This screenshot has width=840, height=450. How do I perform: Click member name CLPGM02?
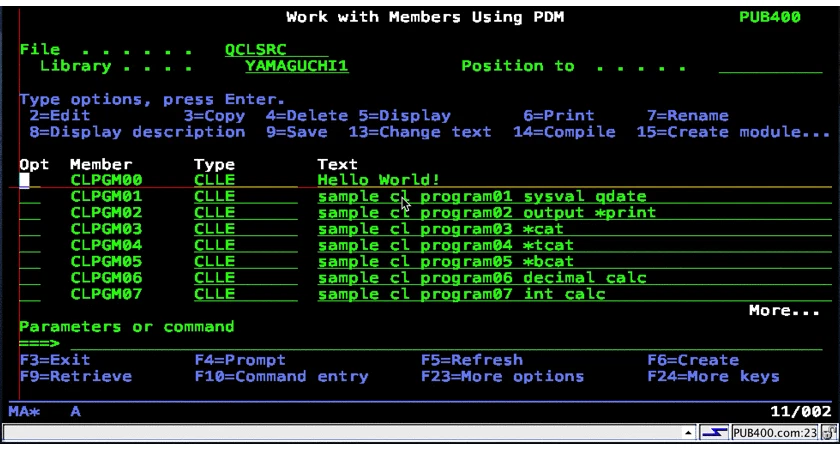(106, 213)
